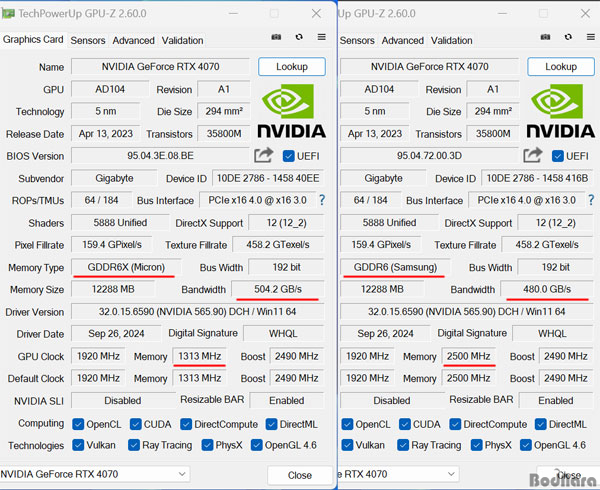Toggle Vulkan checkbox in right window
600x490 pixels.
[x=347, y=445]
